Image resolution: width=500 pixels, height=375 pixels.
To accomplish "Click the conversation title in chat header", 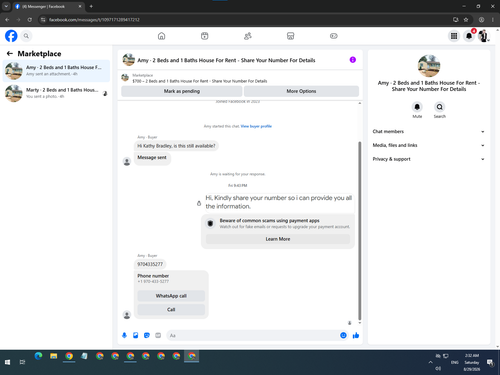I will 226,60.
